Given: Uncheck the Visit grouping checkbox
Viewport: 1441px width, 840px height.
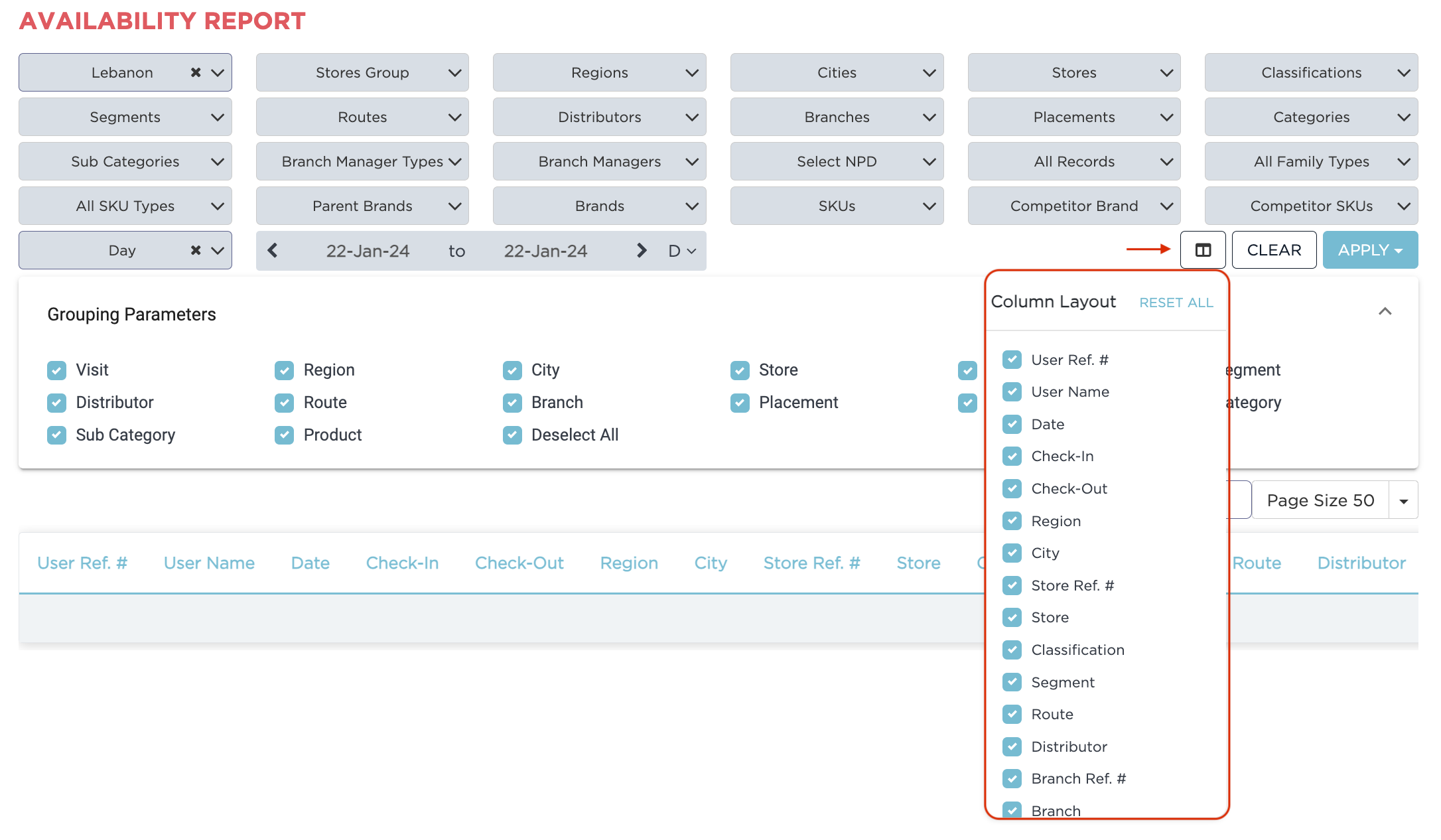Looking at the screenshot, I should (57, 370).
